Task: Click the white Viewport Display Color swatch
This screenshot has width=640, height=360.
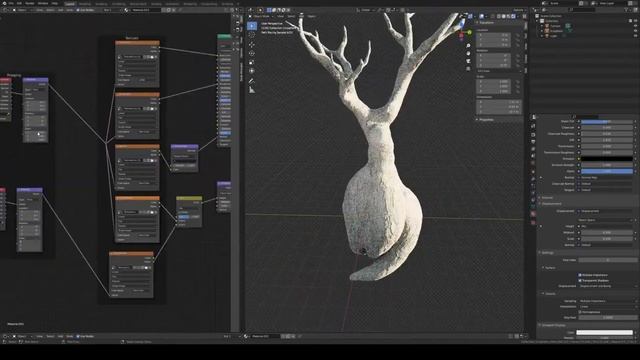Action: coord(604,333)
